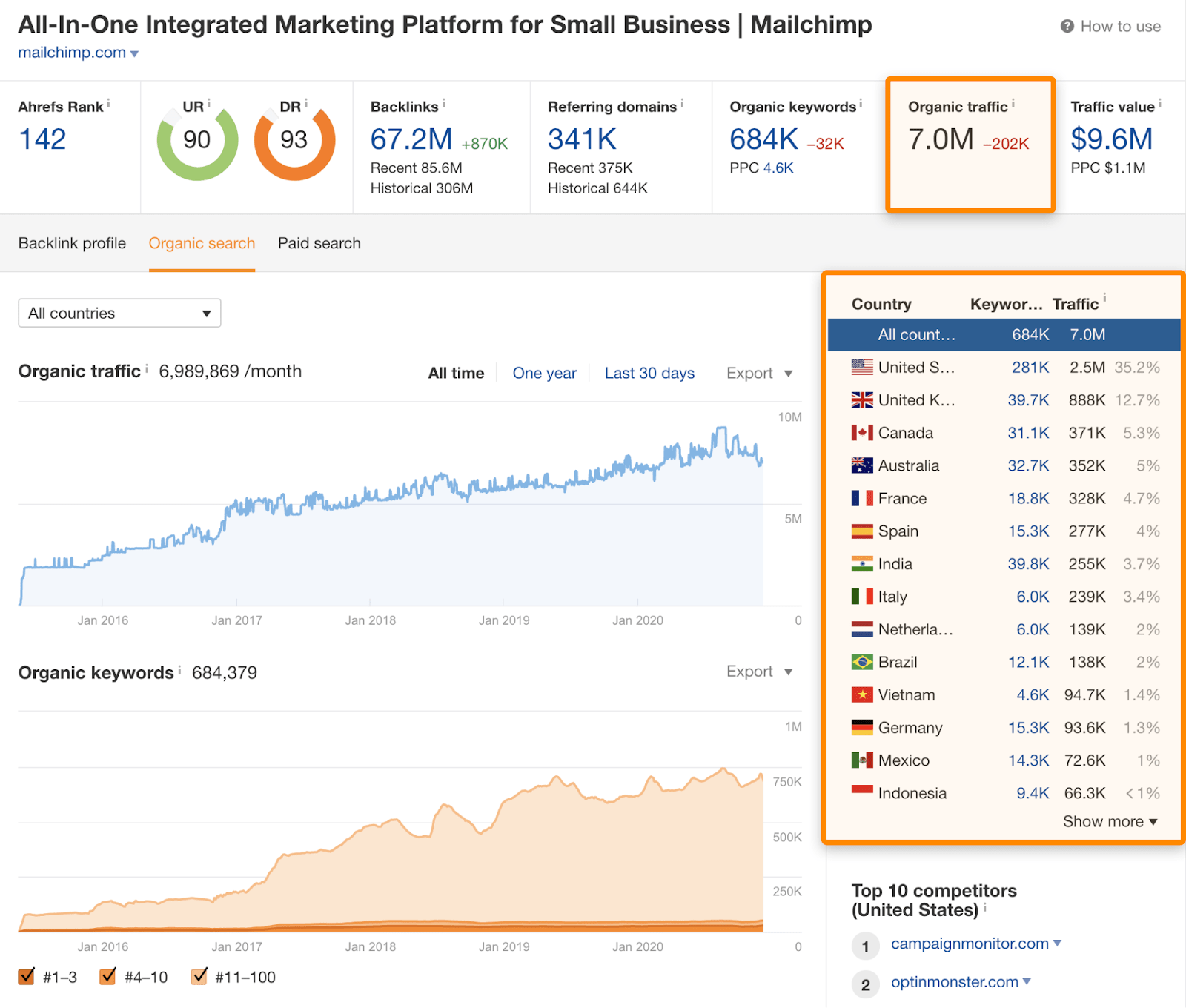Image resolution: width=1186 pixels, height=1008 pixels.
Task: Select the All countries row in table
Action: [1003, 335]
